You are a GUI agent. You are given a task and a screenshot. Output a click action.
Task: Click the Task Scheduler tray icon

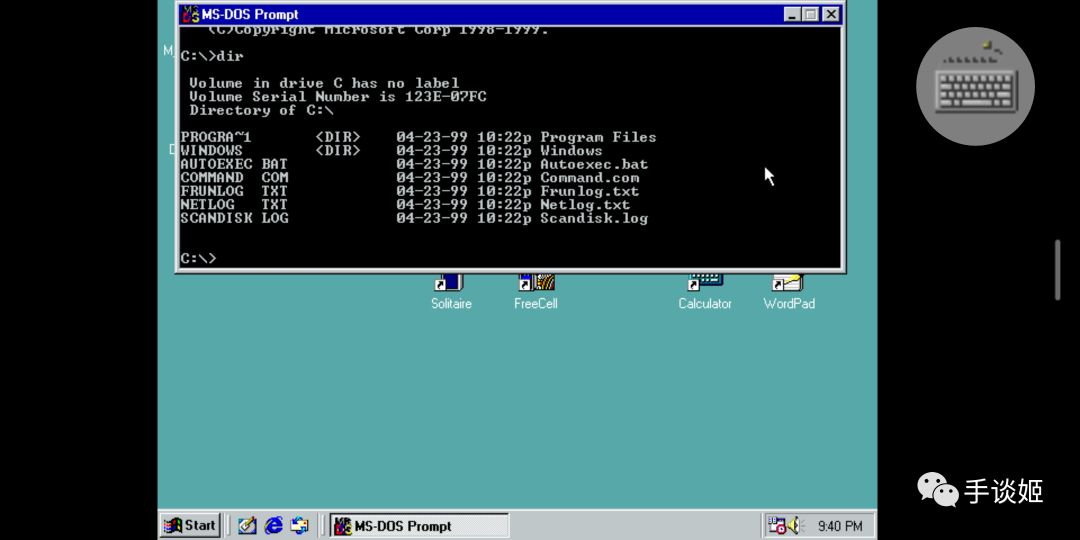click(777, 526)
